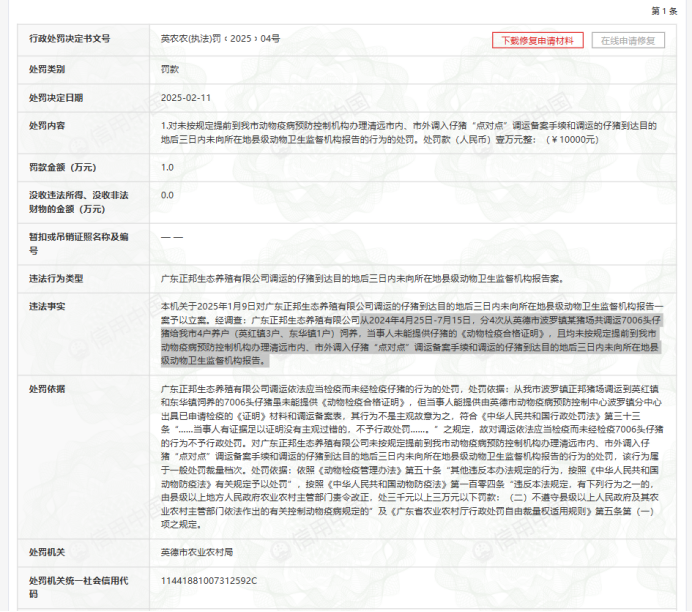
Task: Click the 处罚机关 value 英德市农业农村局
Action: [x=197, y=552]
